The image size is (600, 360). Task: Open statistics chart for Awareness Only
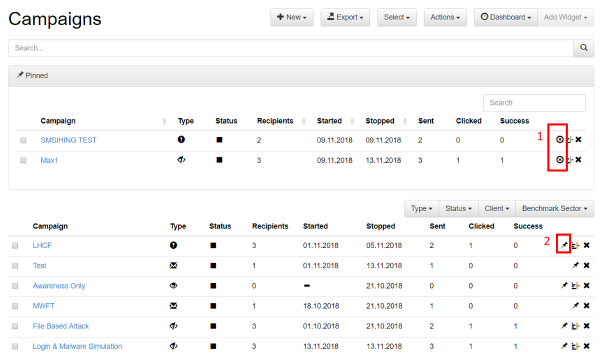tap(575, 285)
